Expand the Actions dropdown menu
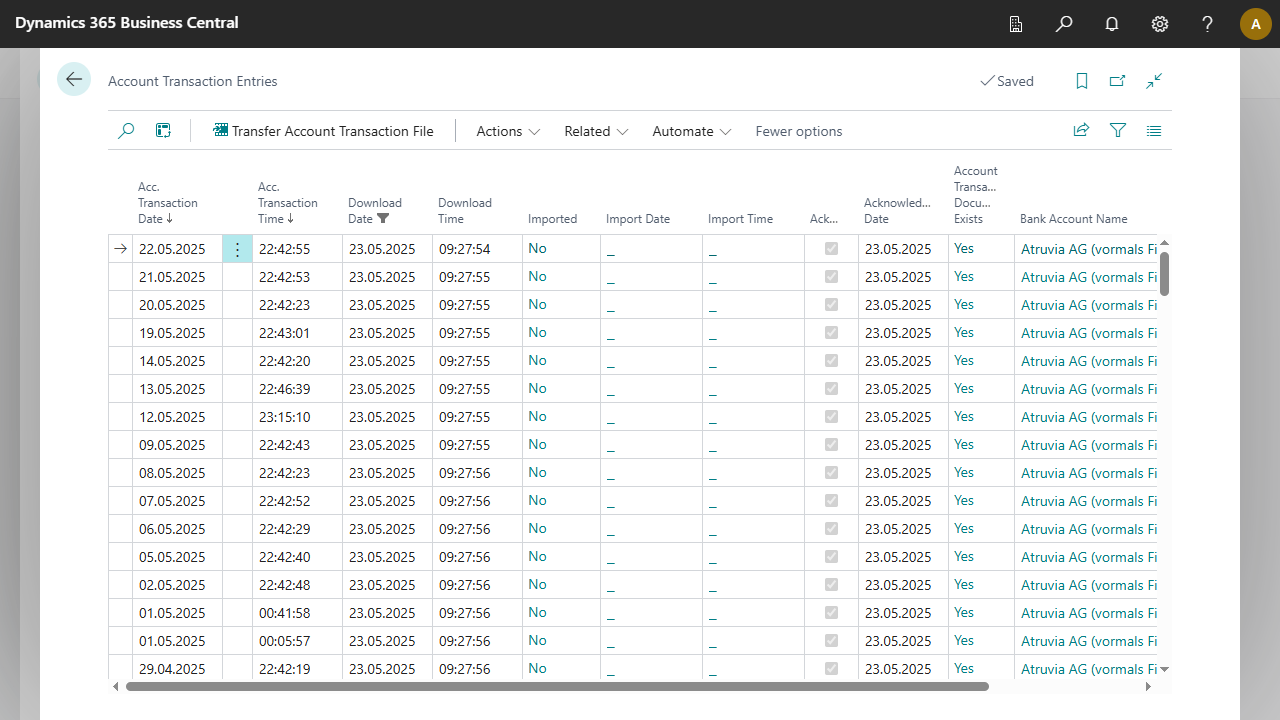The height and width of the screenshot is (720, 1280). click(x=508, y=131)
